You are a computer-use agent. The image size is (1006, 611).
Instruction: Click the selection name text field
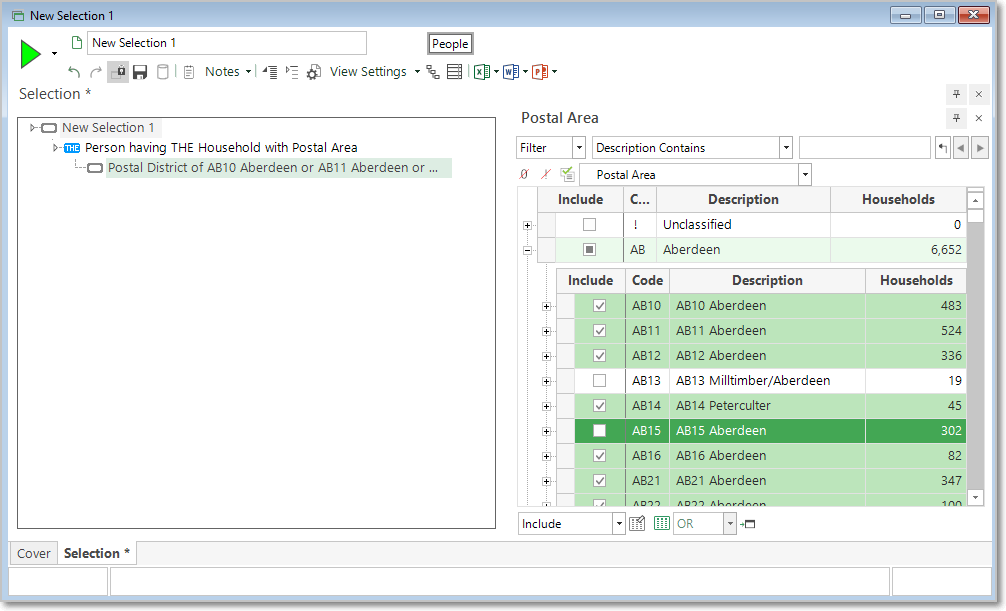coord(226,43)
